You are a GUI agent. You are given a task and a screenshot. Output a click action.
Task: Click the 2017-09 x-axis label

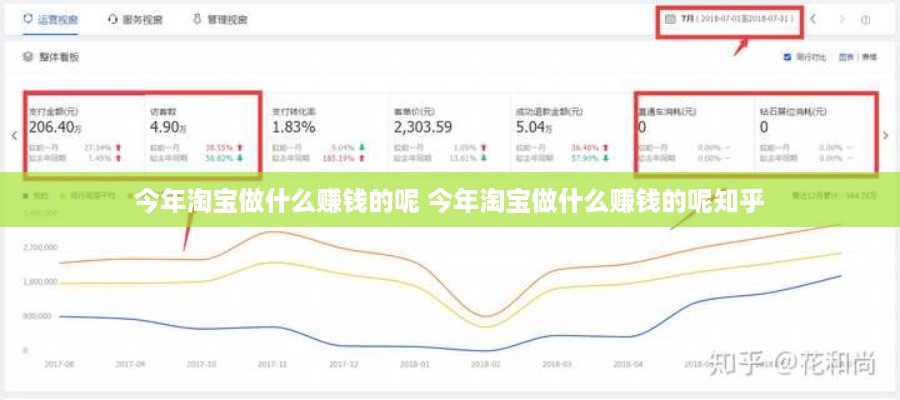[x=130, y=364]
